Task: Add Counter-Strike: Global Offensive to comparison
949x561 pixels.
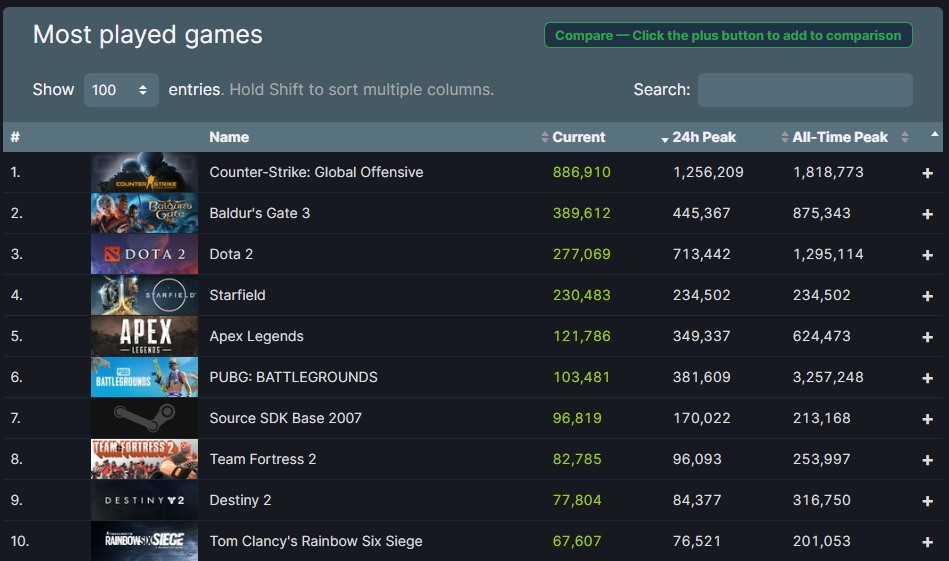Action: point(927,173)
